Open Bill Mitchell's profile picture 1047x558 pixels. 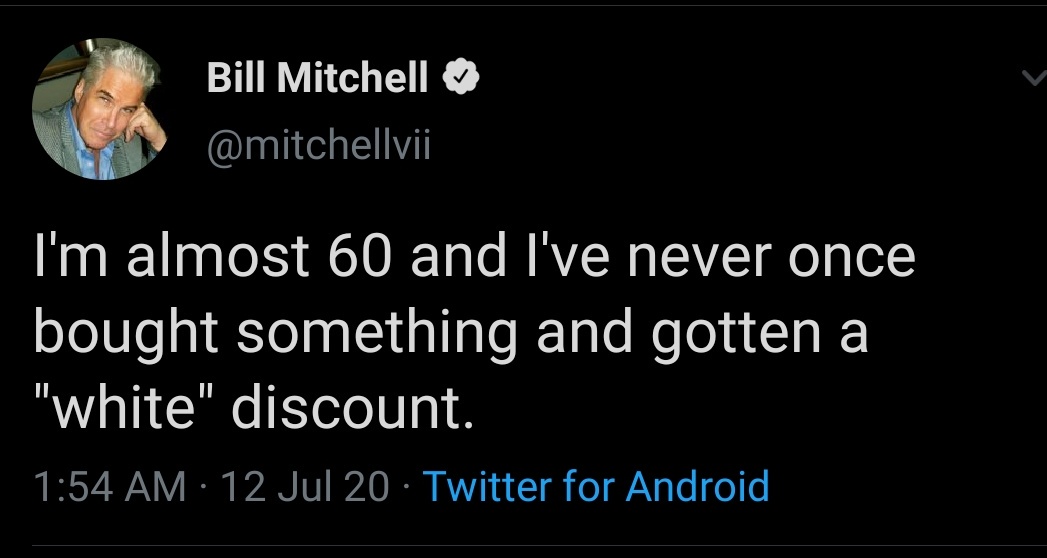97,109
